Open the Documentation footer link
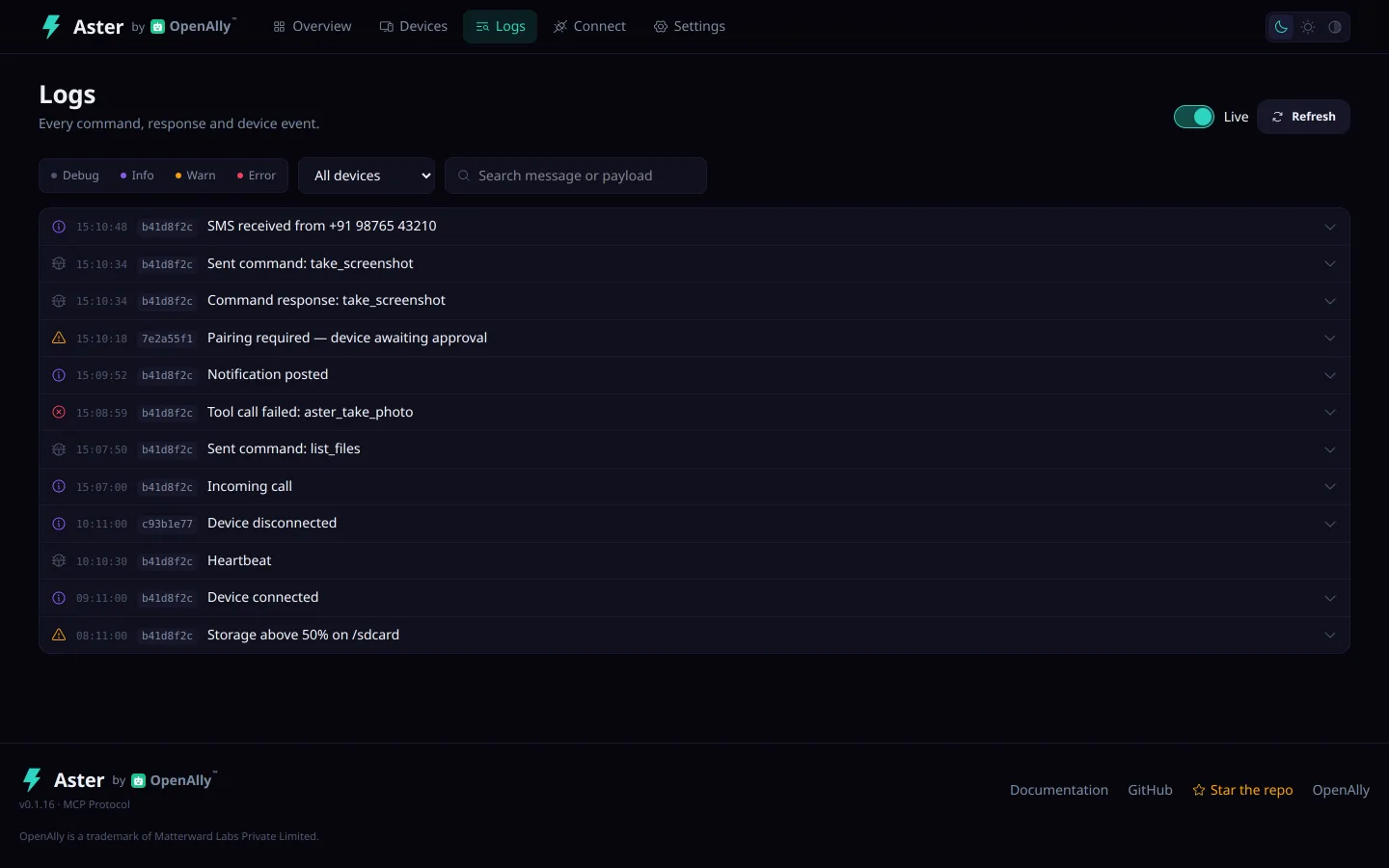This screenshot has height=868, width=1389. click(x=1059, y=790)
